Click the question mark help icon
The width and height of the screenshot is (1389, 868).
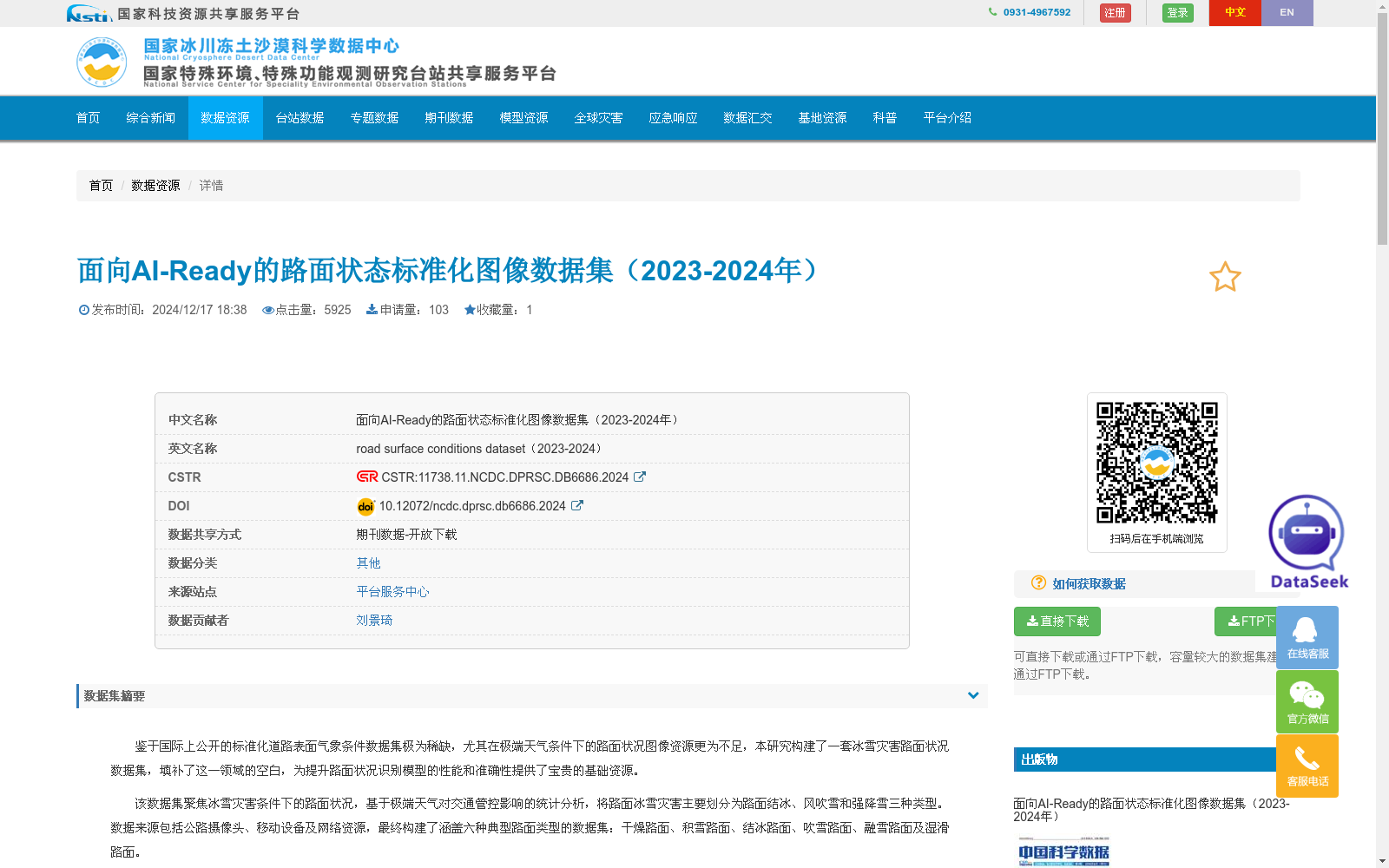1038,582
